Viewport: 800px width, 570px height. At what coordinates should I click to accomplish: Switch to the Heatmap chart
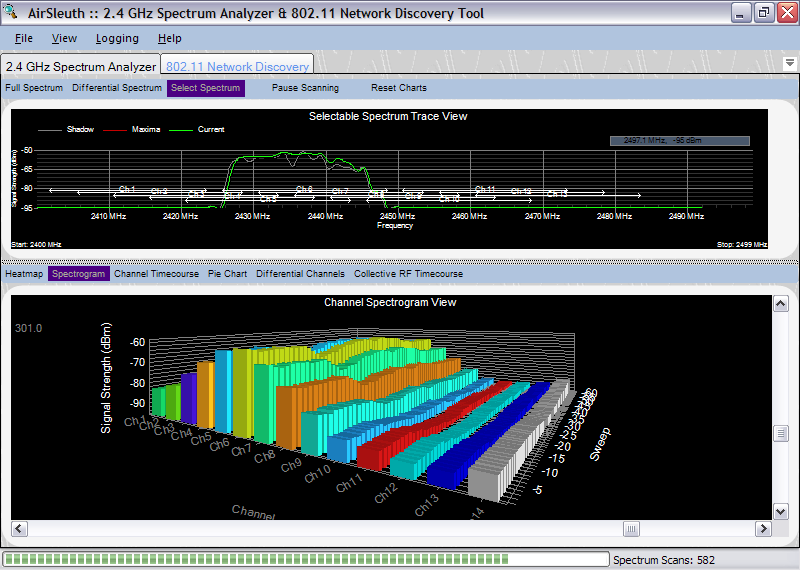tap(24, 274)
